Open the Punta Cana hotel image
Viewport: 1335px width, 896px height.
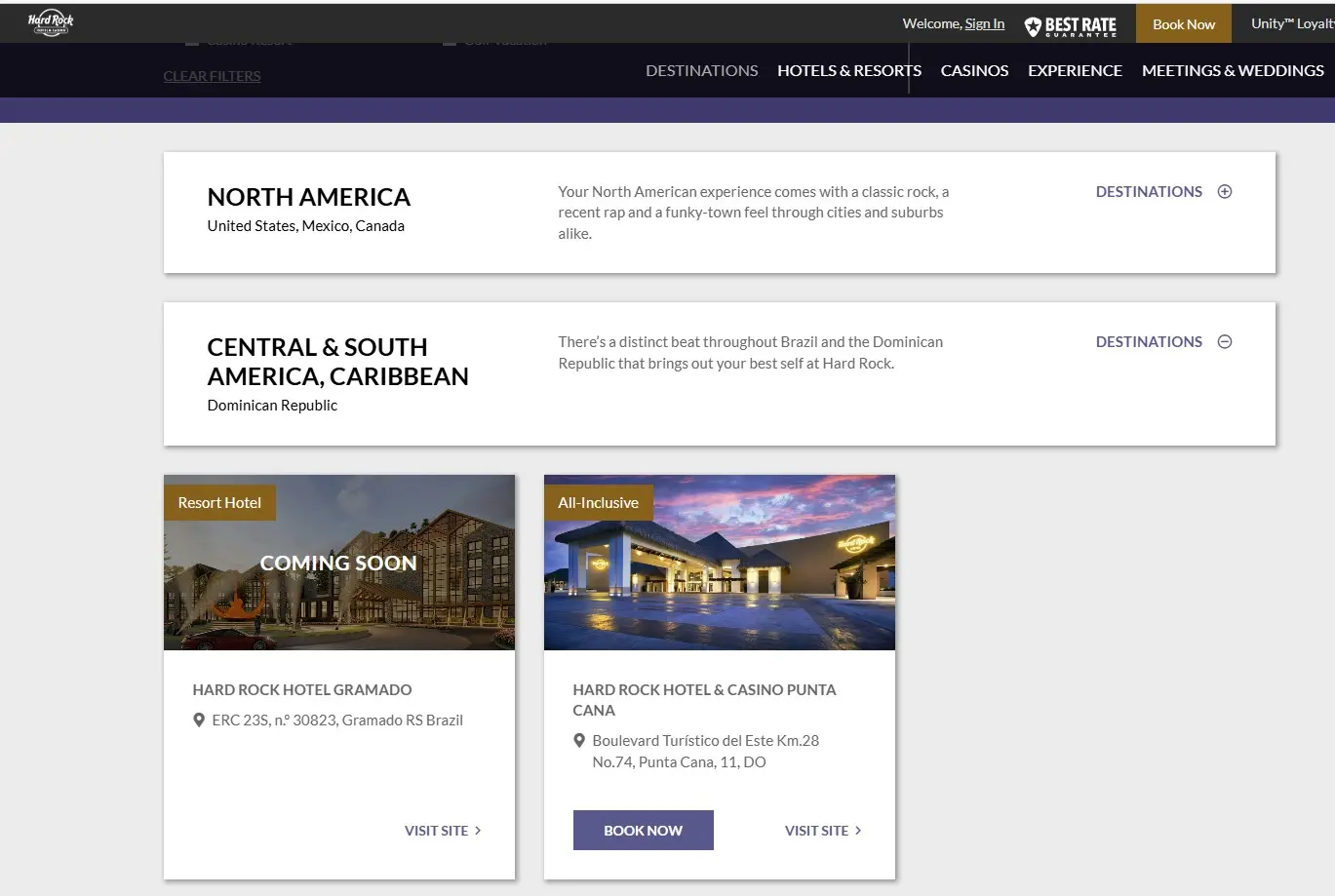click(x=720, y=563)
